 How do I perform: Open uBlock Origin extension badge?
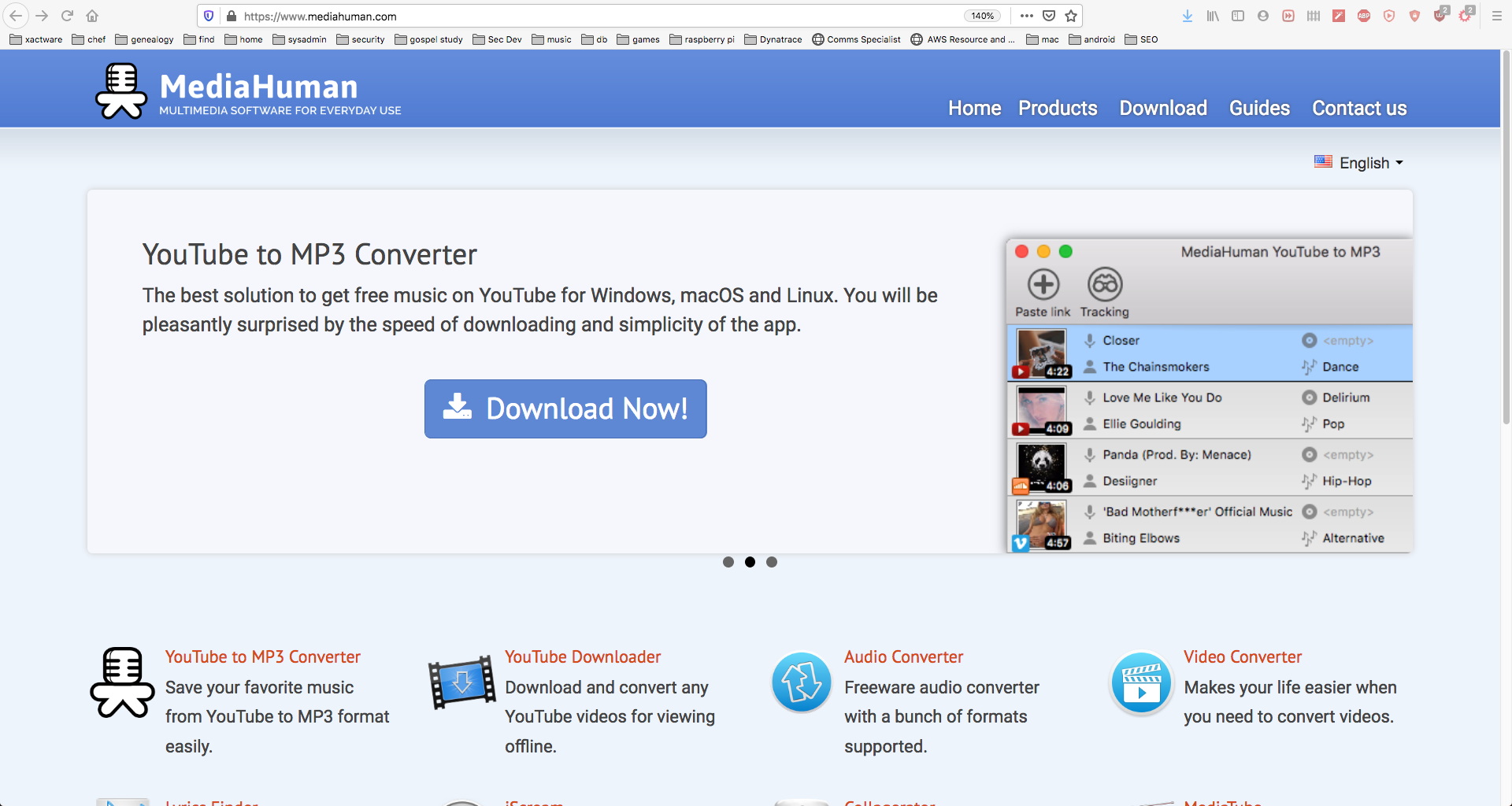click(x=1440, y=14)
